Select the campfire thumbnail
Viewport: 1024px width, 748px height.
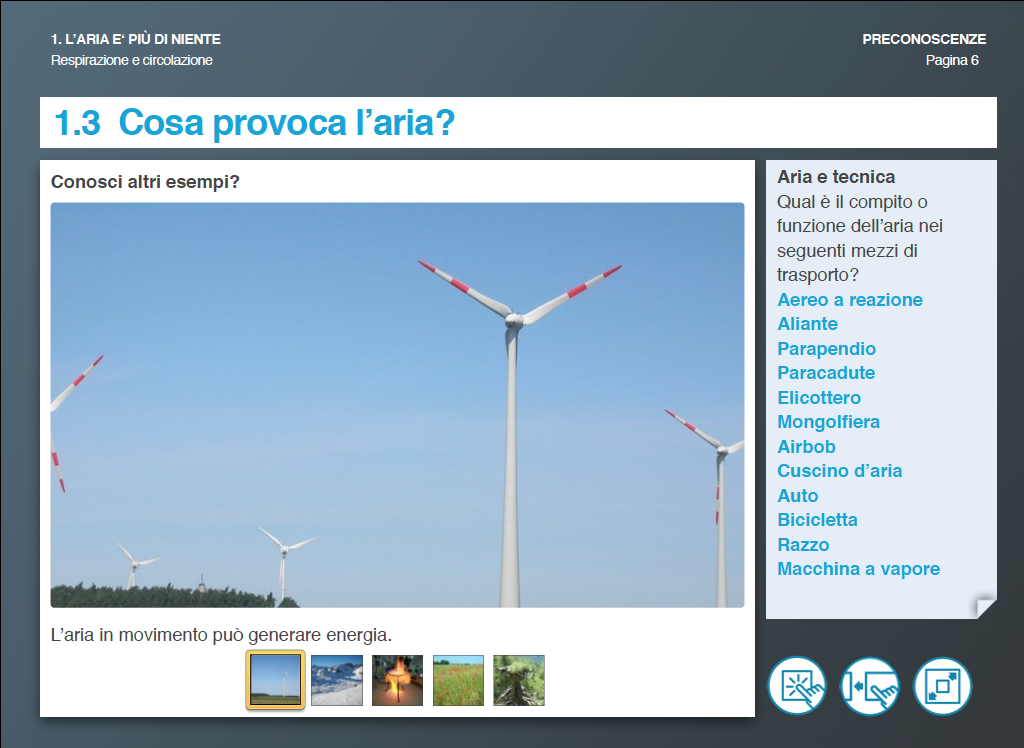click(397, 681)
